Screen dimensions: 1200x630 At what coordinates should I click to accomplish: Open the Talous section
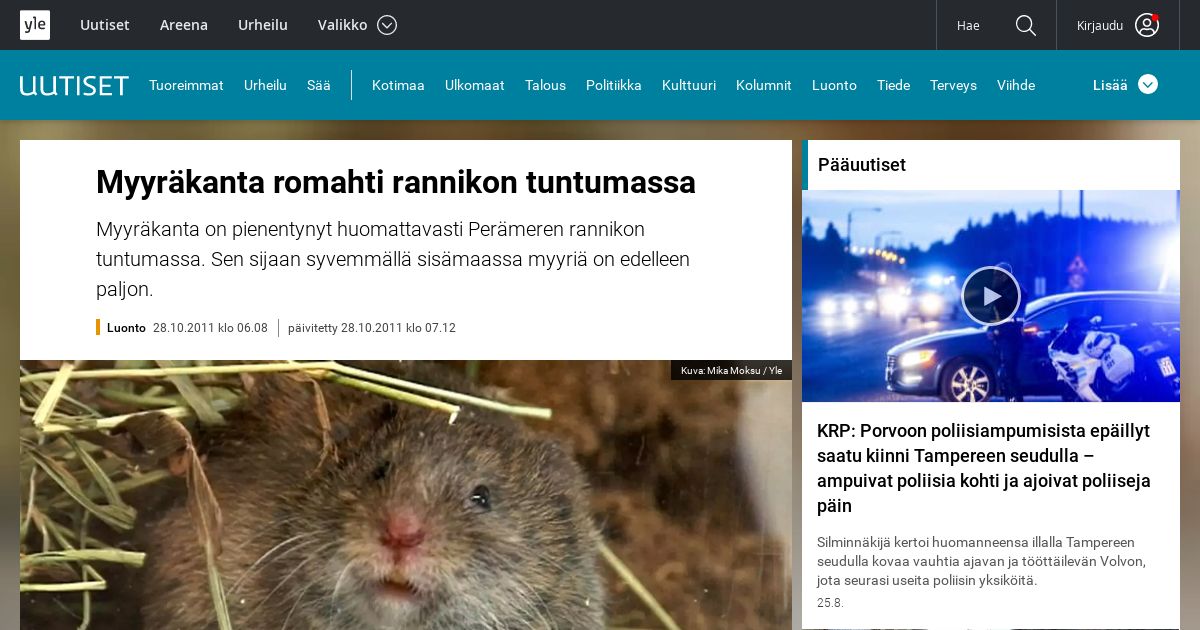(x=545, y=85)
